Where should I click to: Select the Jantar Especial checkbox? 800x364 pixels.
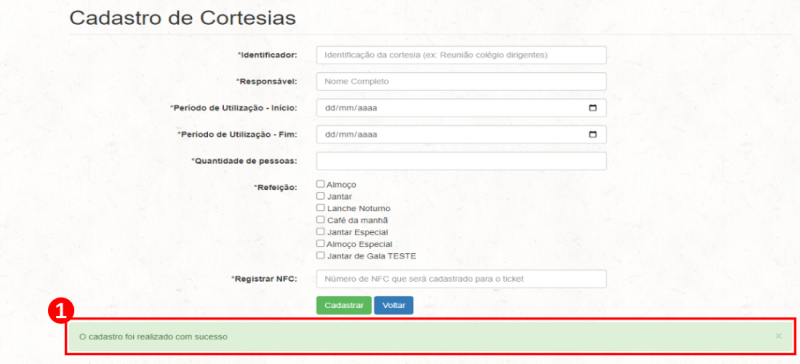[x=320, y=231]
